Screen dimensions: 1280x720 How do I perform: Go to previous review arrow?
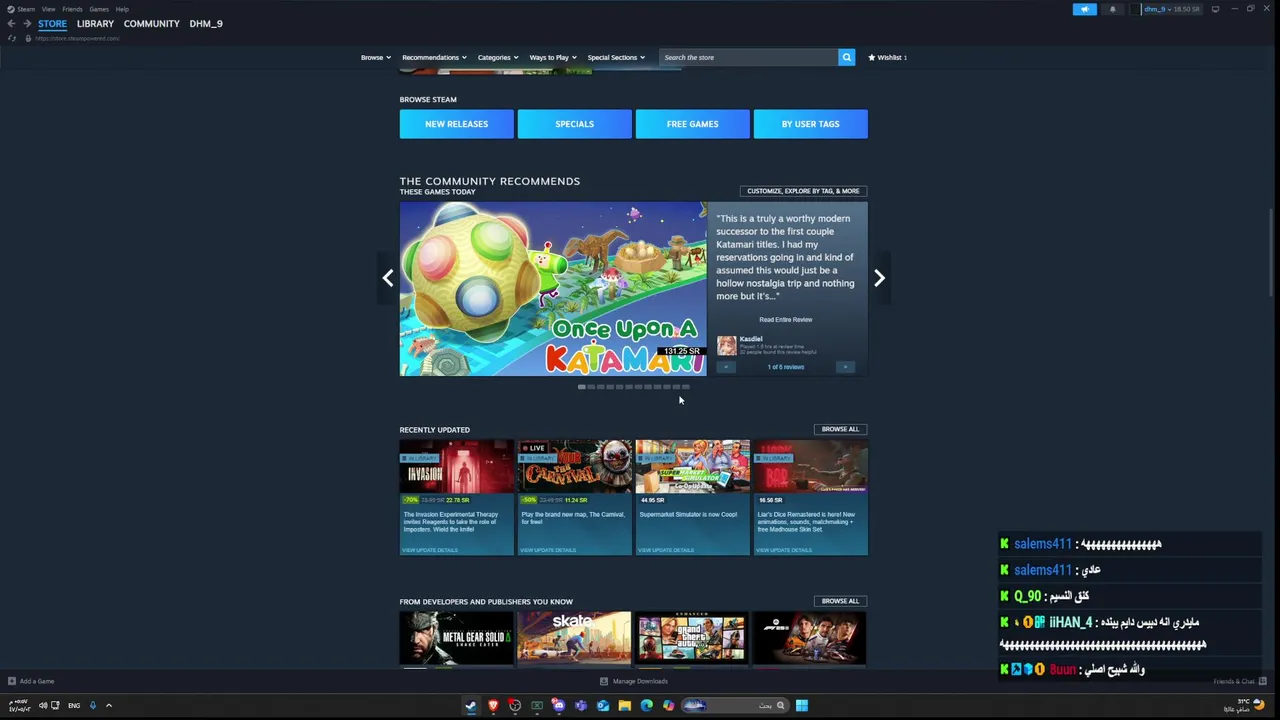click(727, 367)
